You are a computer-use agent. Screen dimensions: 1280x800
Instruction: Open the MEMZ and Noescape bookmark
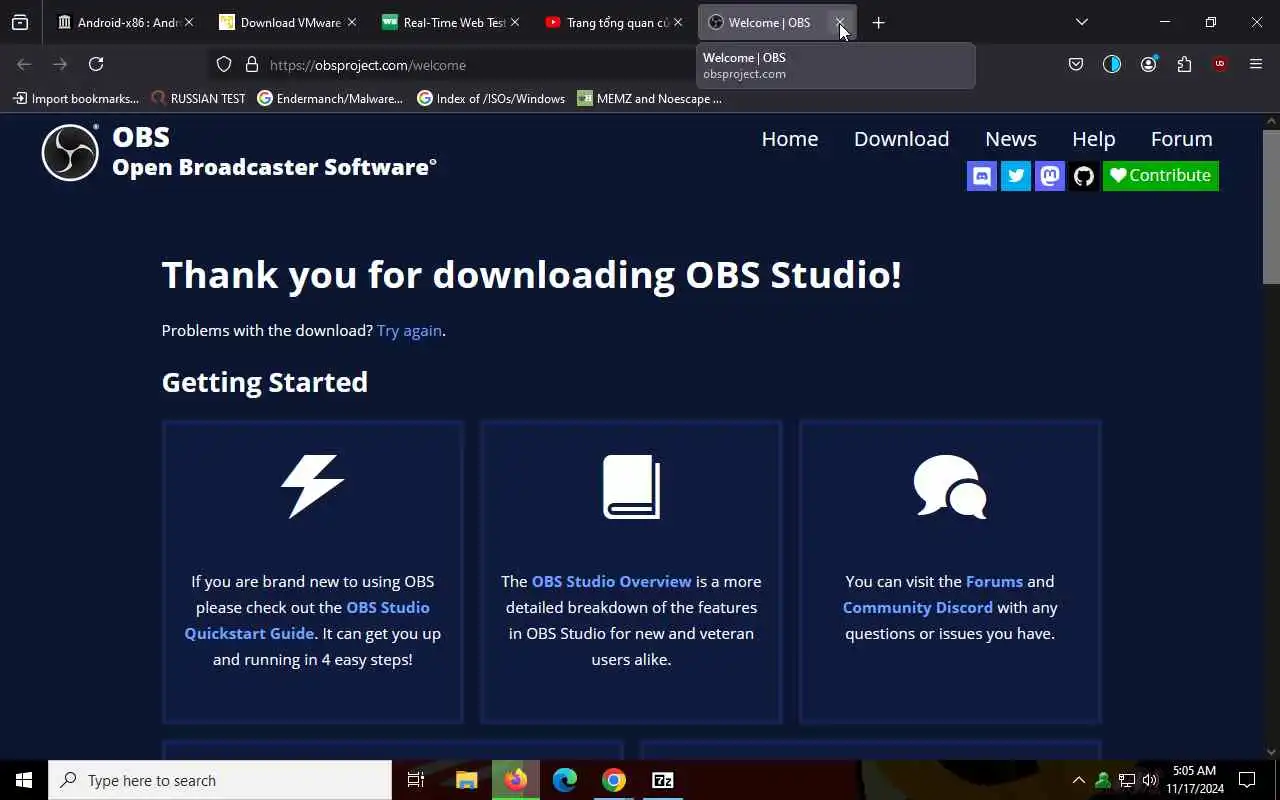650,98
